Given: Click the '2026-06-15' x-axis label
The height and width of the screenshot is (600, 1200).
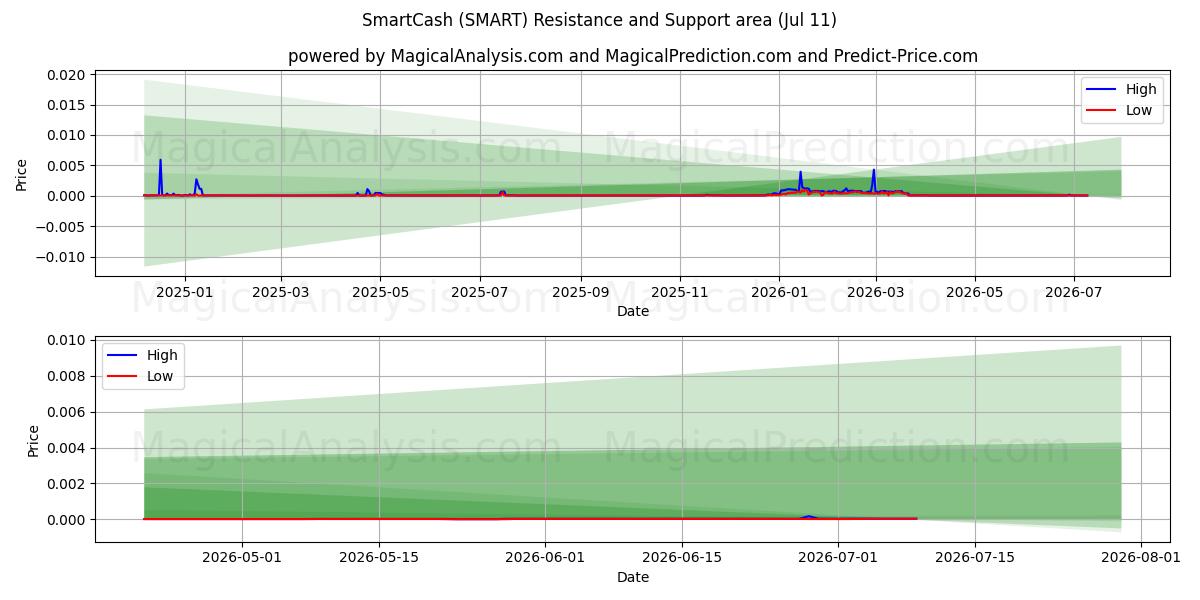Looking at the screenshot, I should click(x=683, y=558).
